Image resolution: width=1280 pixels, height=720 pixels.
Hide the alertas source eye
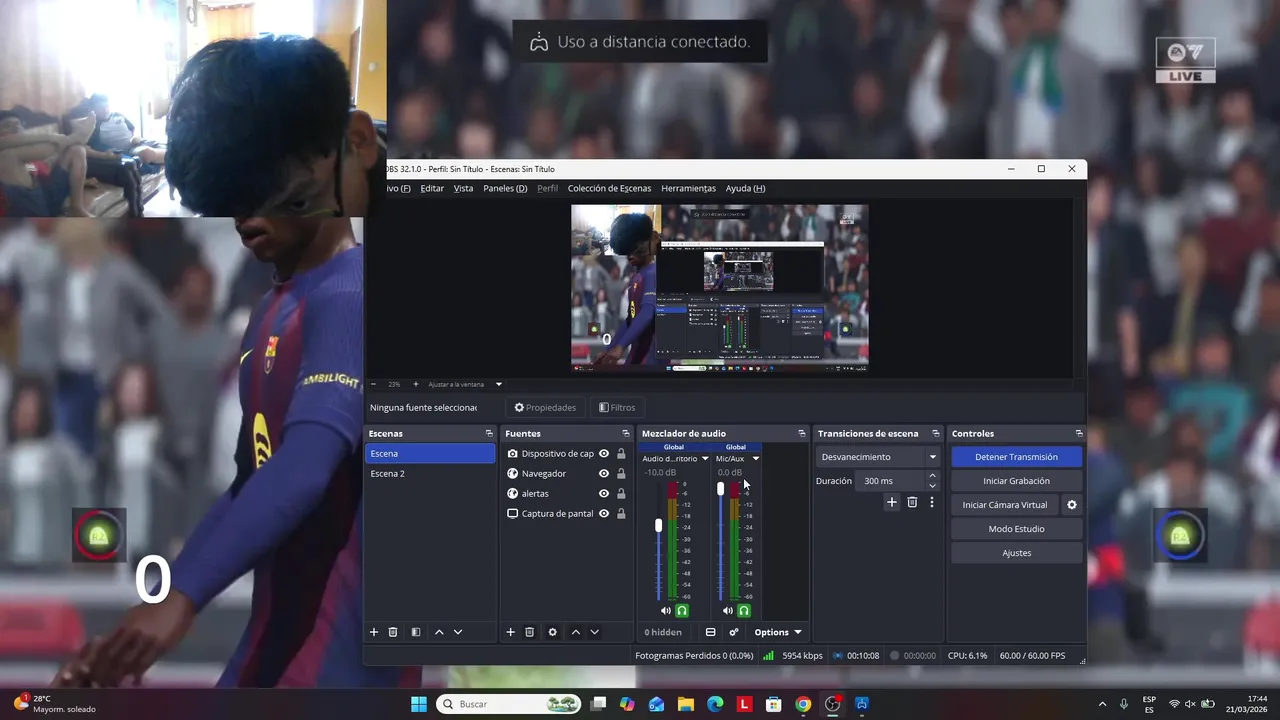click(x=604, y=493)
